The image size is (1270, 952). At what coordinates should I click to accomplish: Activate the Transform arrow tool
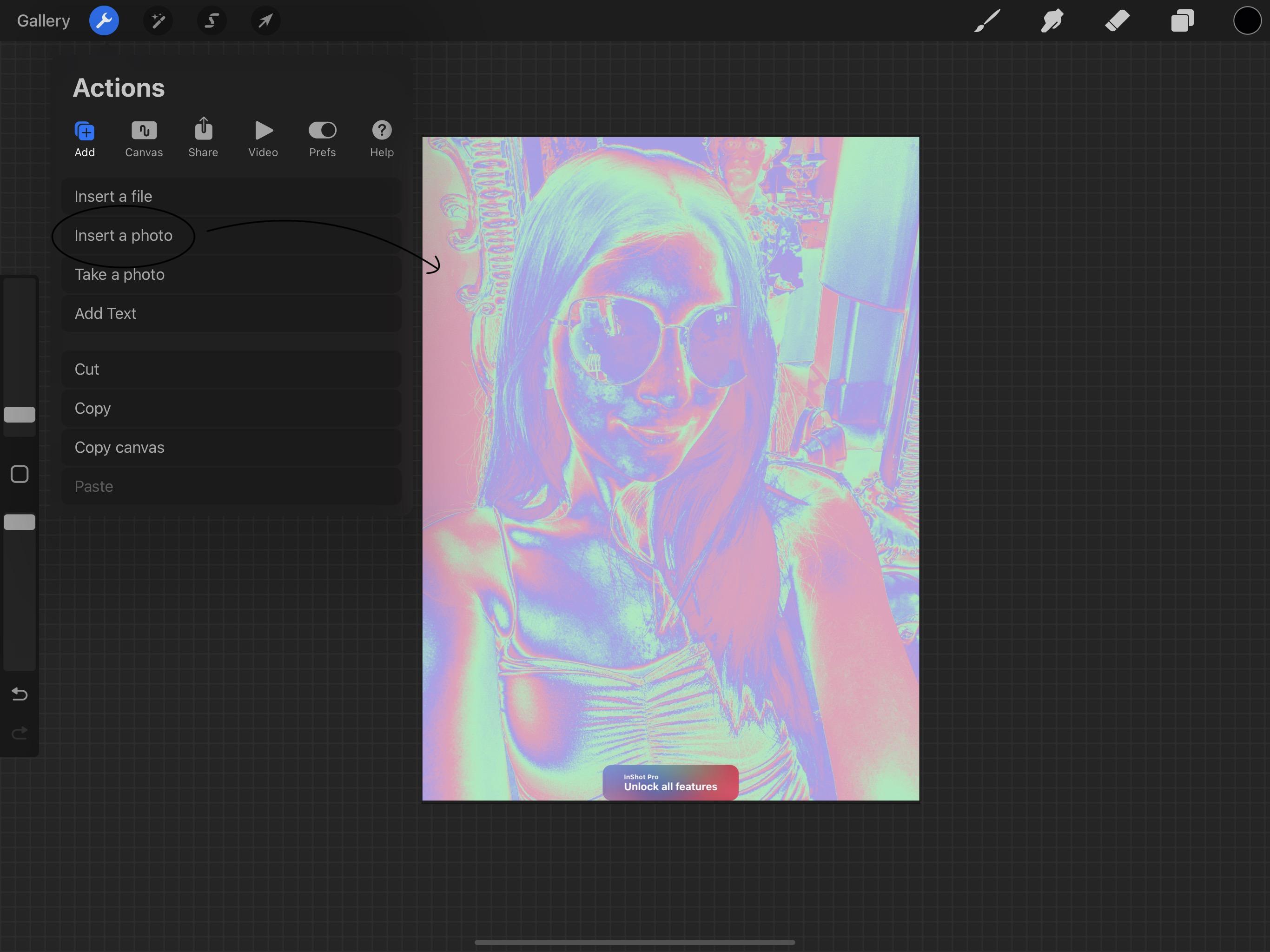[x=265, y=21]
